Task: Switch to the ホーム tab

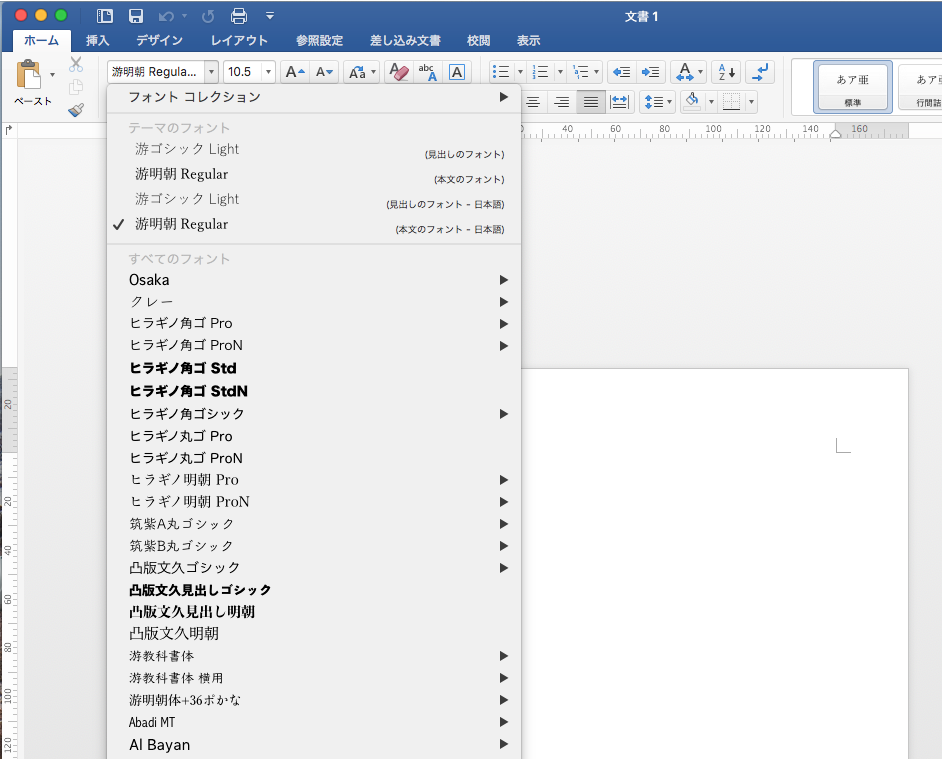Action: [x=41, y=40]
